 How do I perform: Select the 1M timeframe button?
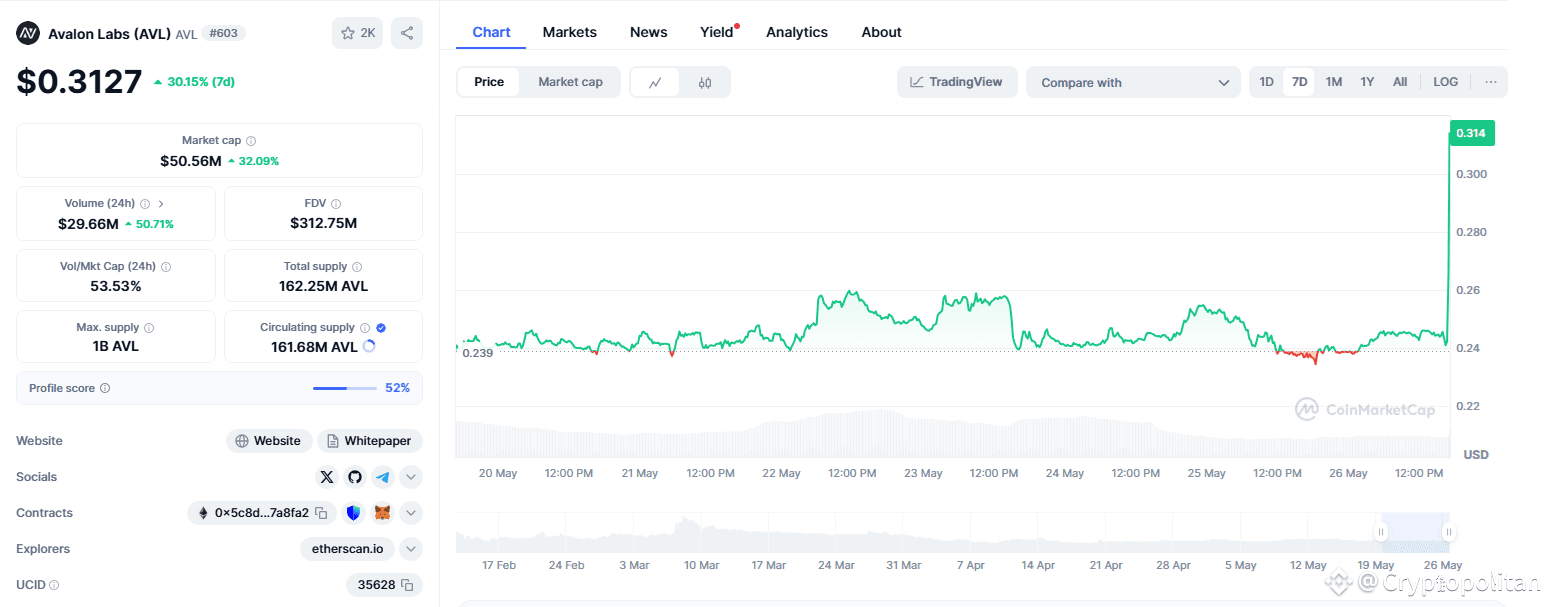tap(1333, 81)
